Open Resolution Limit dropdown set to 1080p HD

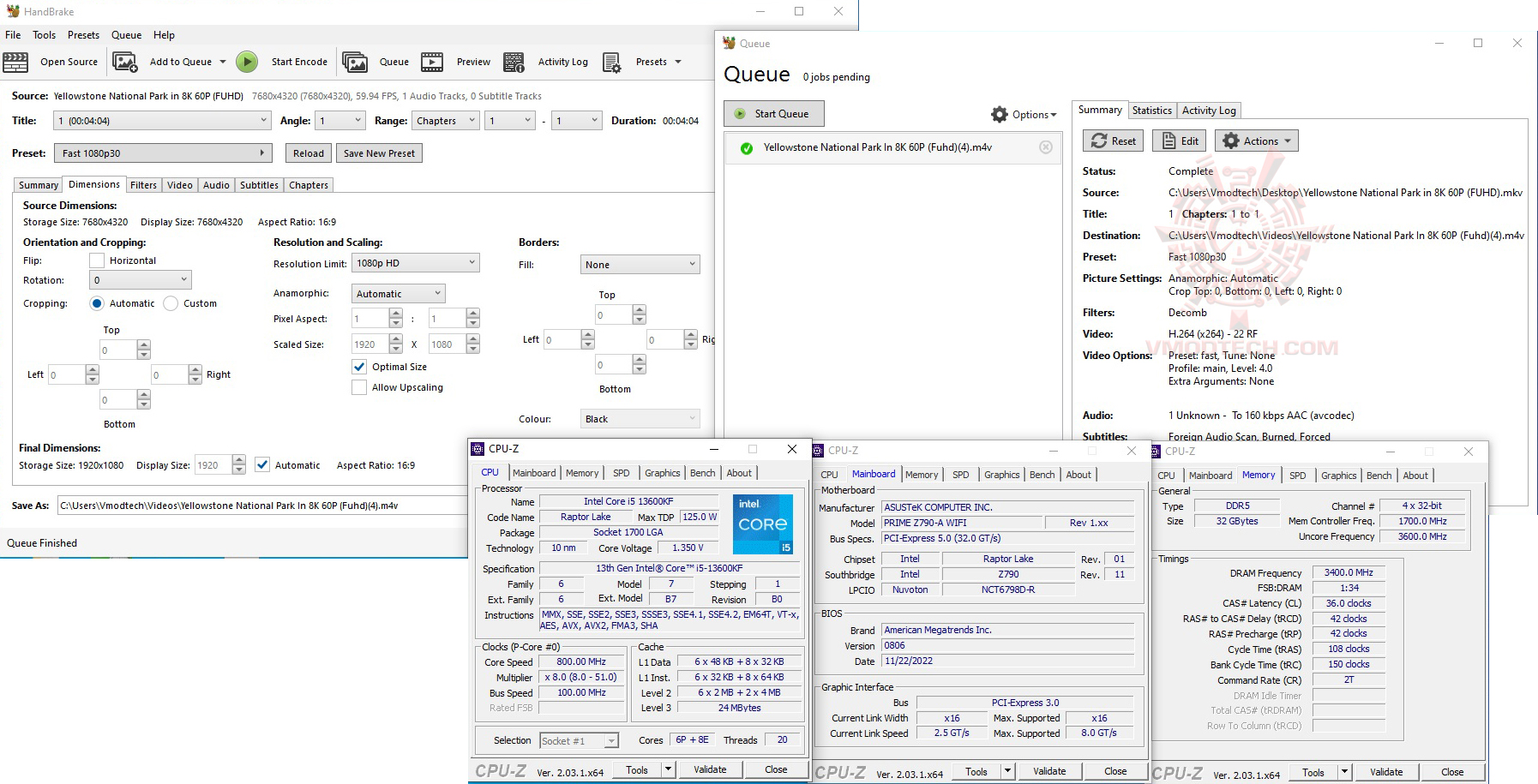[416, 263]
